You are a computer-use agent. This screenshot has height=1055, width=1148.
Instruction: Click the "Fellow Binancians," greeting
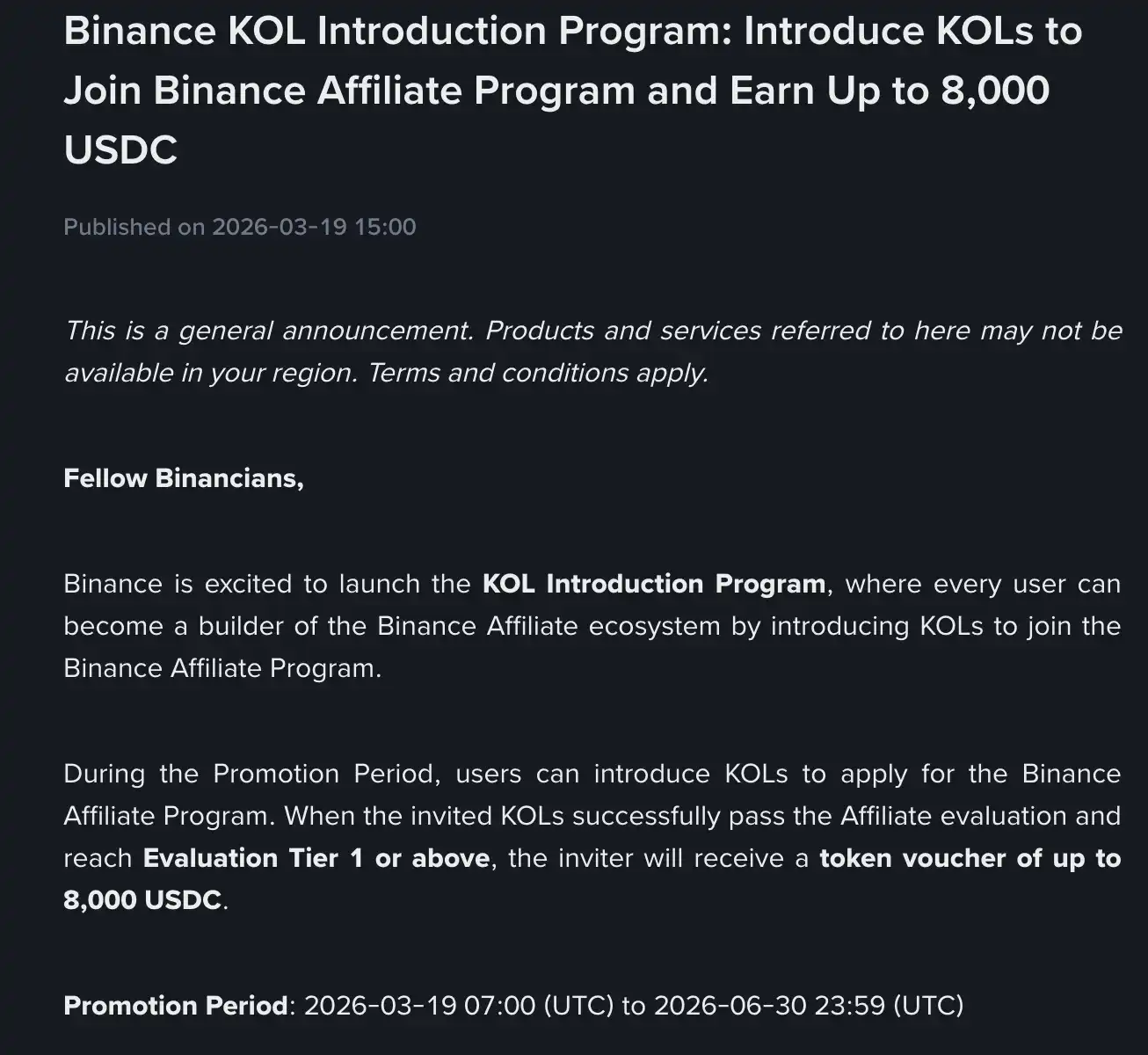[184, 478]
